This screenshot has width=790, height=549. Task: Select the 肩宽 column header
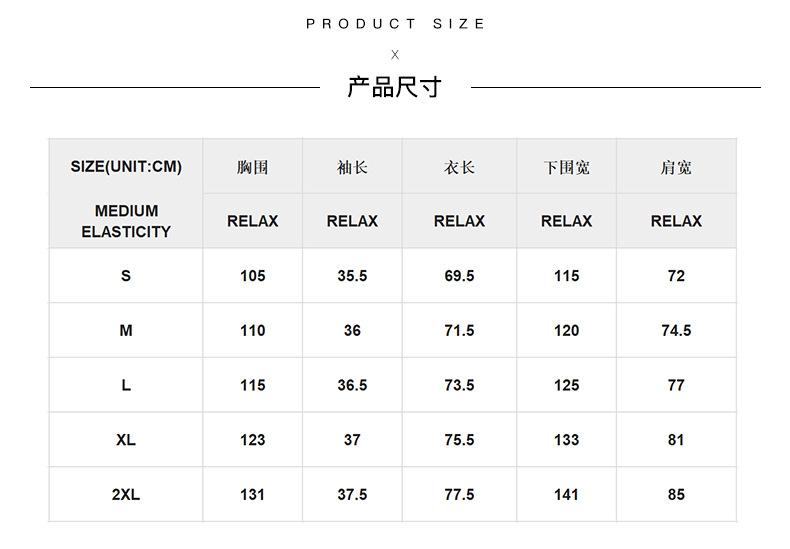tap(676, 167)
